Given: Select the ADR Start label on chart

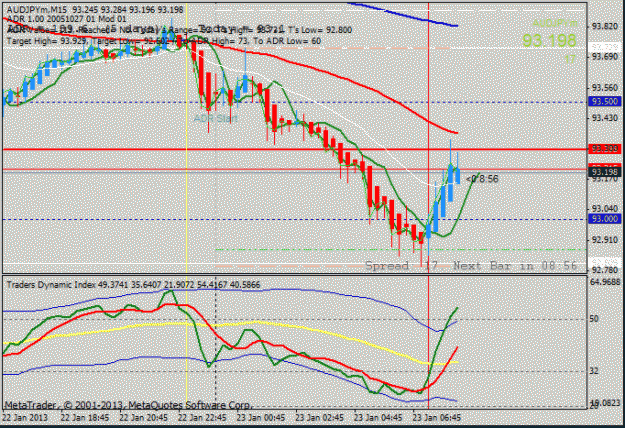Looking at the screenshot, I should (x=216, y=118).
